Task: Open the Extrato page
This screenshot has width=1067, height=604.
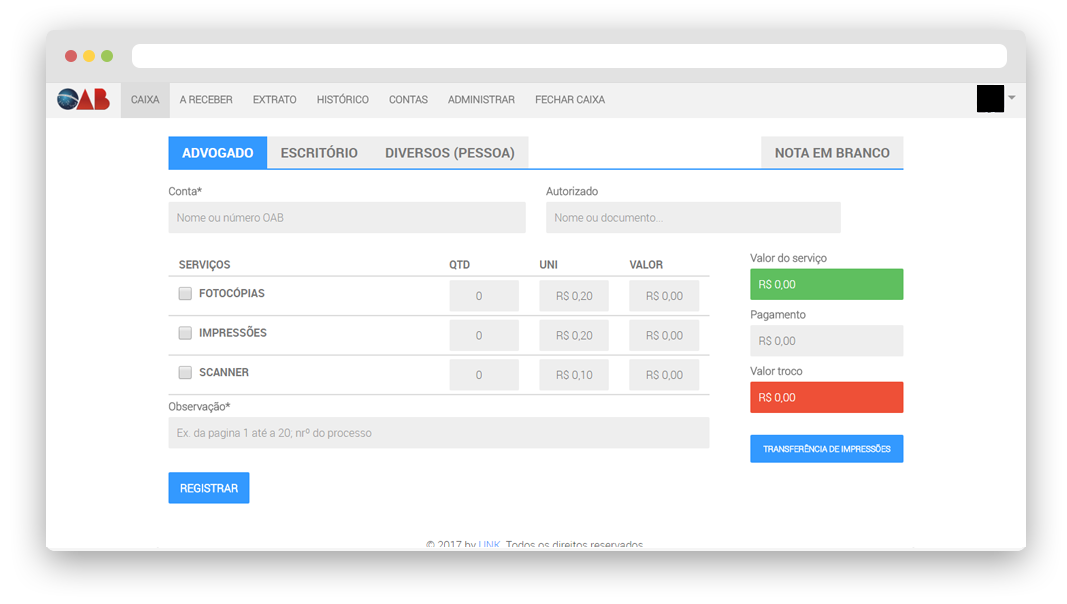Action: click(x=274, y=100)
